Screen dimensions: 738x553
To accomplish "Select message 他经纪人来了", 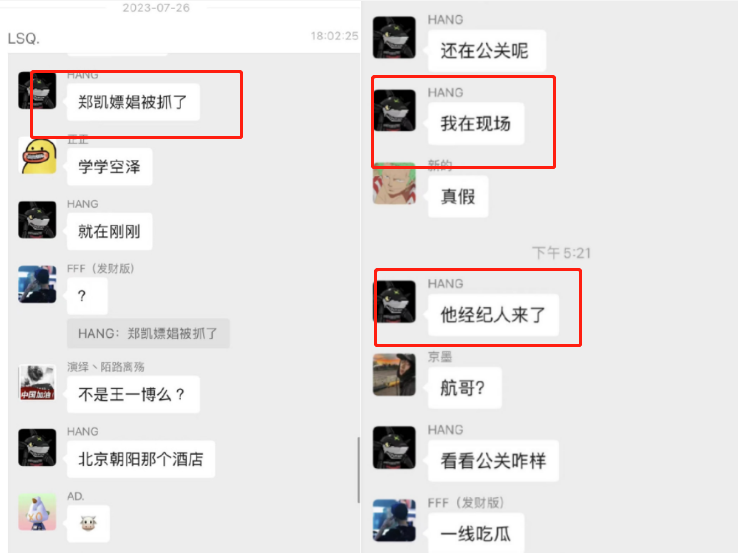I will 493,314.
